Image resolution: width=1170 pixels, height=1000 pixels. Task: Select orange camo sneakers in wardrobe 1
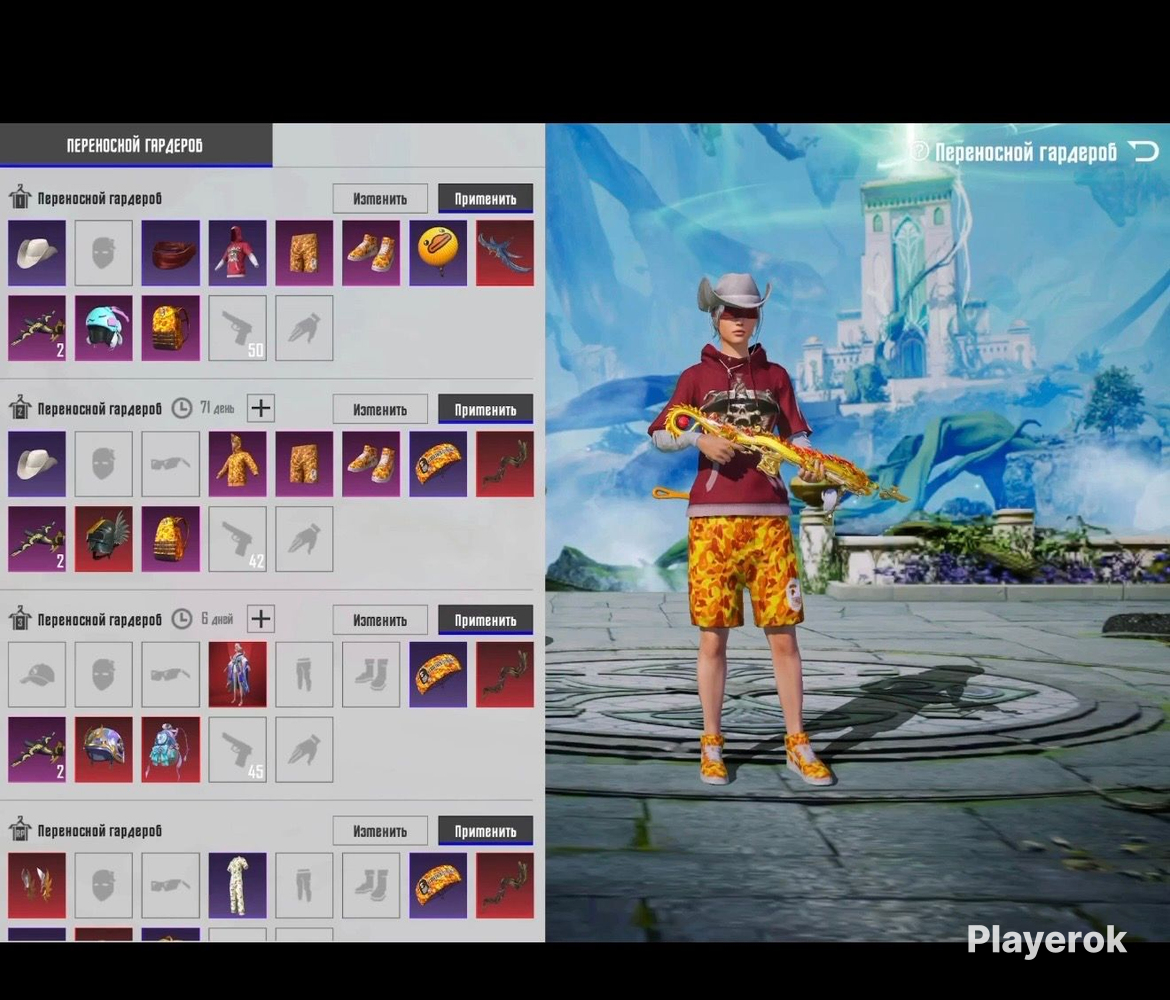pos(371,253)
